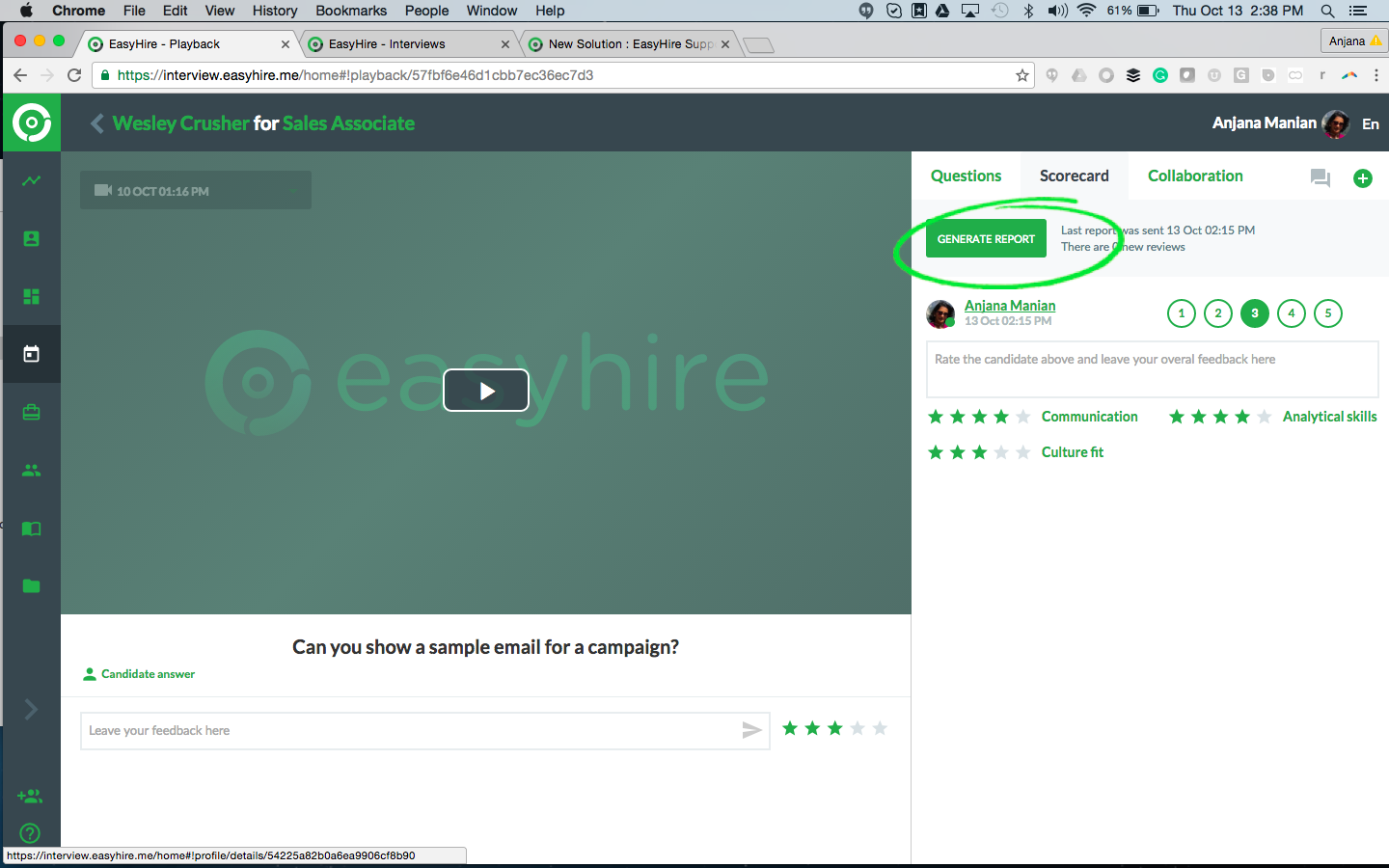This screenshot has width=1389, height=868.
Task: Go back using the header chevron arrow
Action: (96, 123)
